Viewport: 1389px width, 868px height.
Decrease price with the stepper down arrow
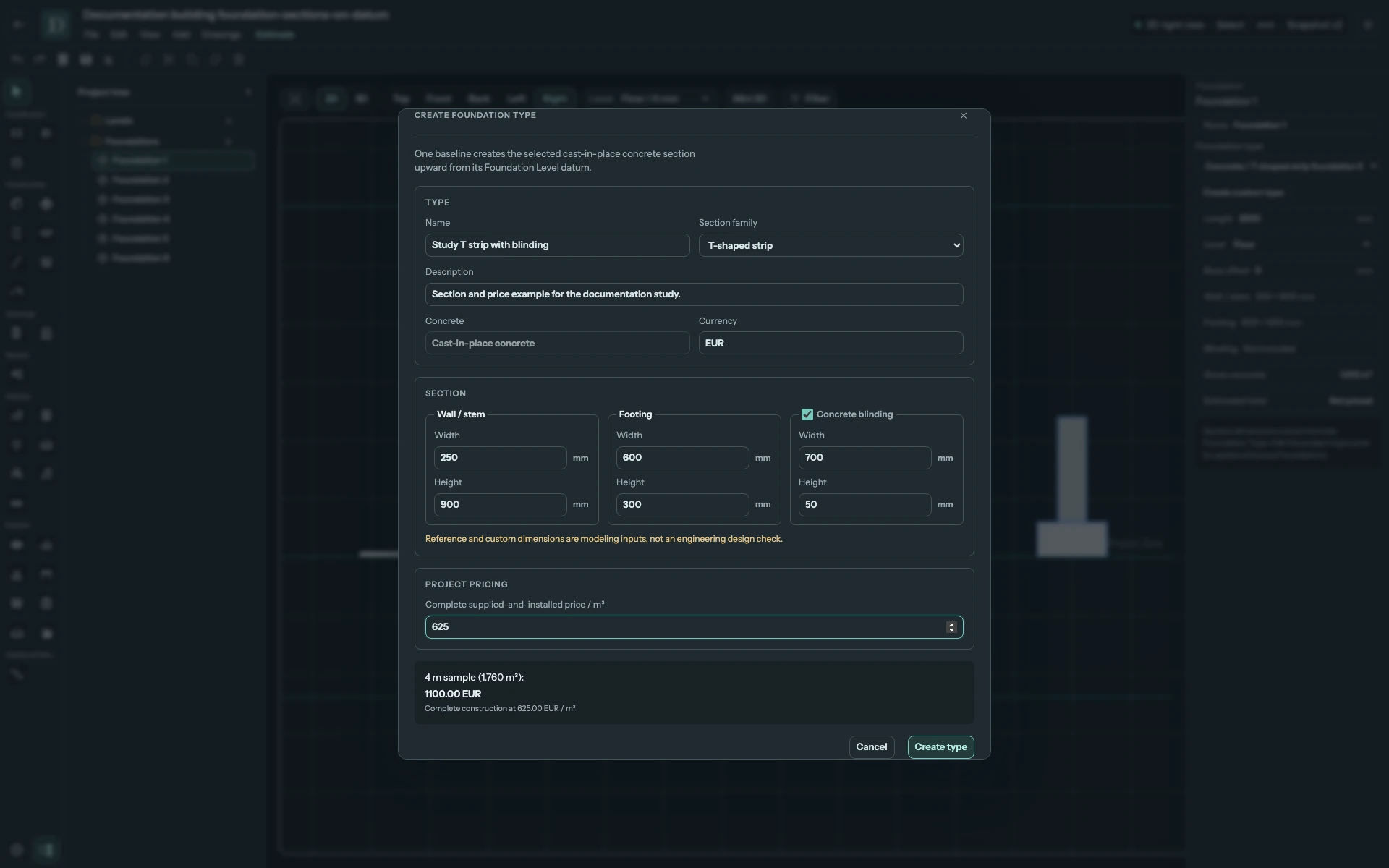951,631
